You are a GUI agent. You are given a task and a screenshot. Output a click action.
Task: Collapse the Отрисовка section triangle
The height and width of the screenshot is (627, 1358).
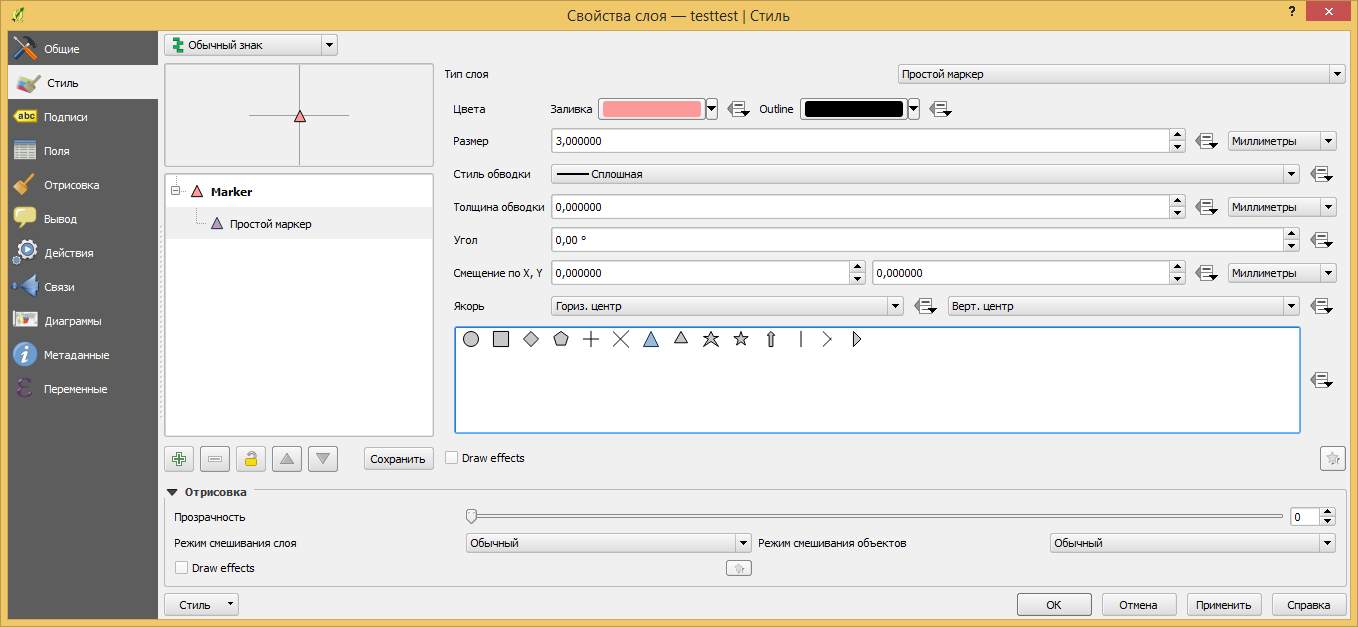[x=173, y=492]
